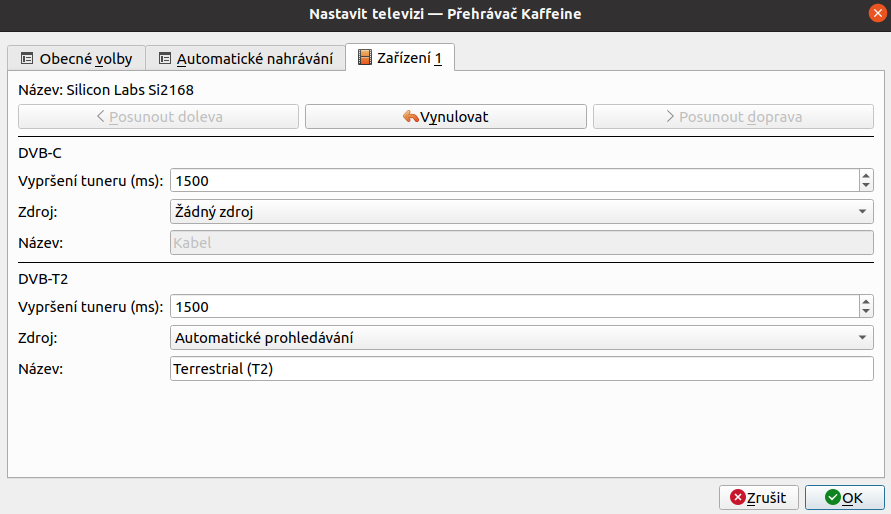Click the green checkmark icon on OK
The image size is (891, 514).
point(833,498)
